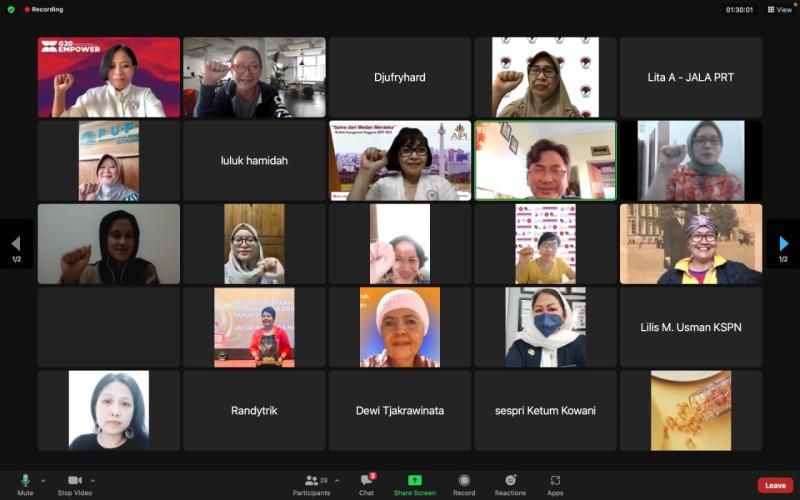
Task: Click the Share Screen icon
Action: click(x=414, y=481)
